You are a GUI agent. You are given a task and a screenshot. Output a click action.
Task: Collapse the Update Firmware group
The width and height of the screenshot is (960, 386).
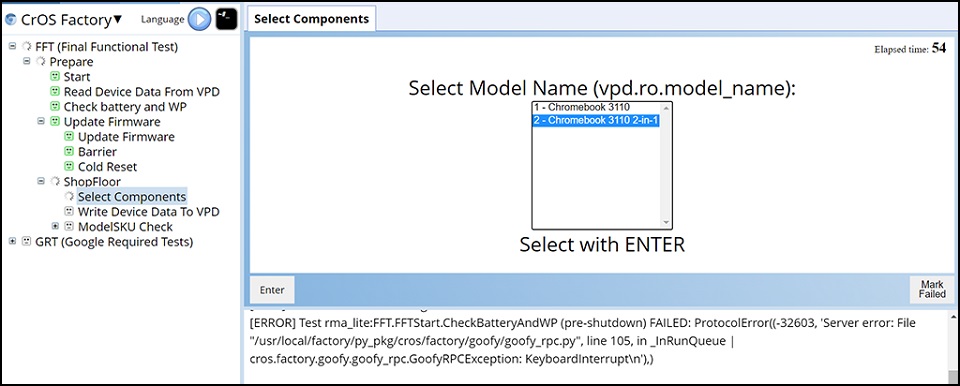click(x=41, y=121)
